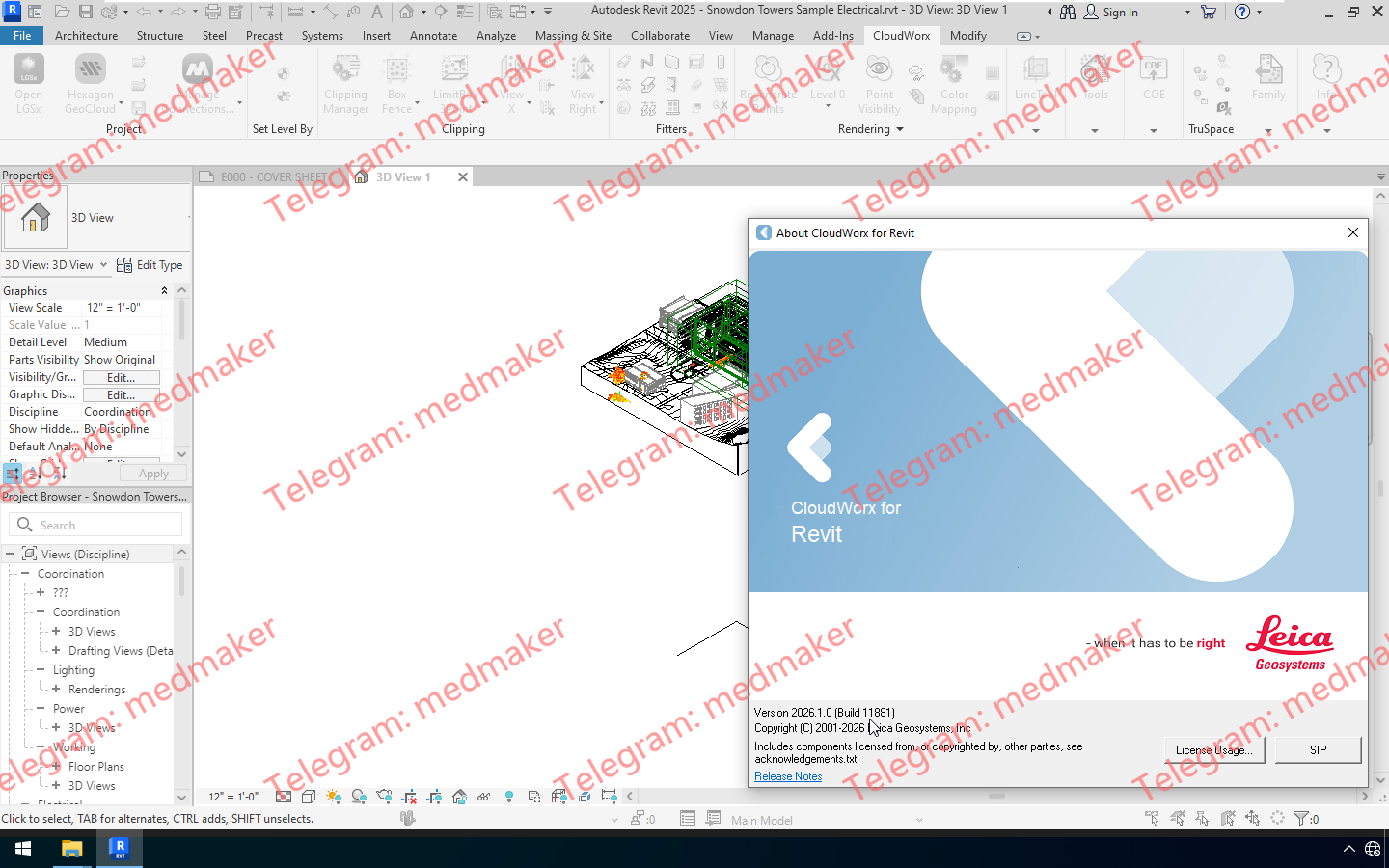Click the License Usage... button

pyautogui.click(x=1213, y=749)
